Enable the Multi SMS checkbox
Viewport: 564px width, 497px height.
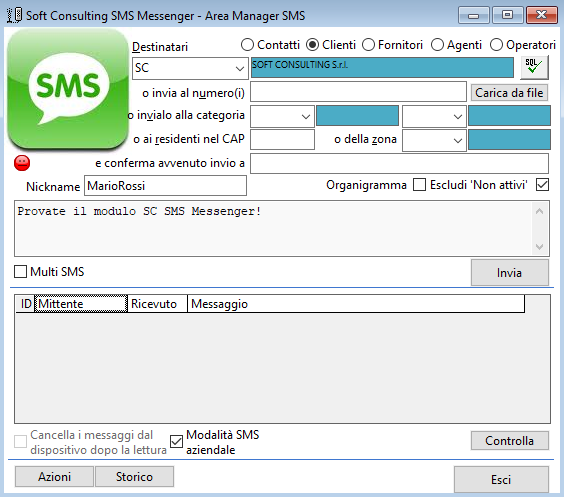21,272
